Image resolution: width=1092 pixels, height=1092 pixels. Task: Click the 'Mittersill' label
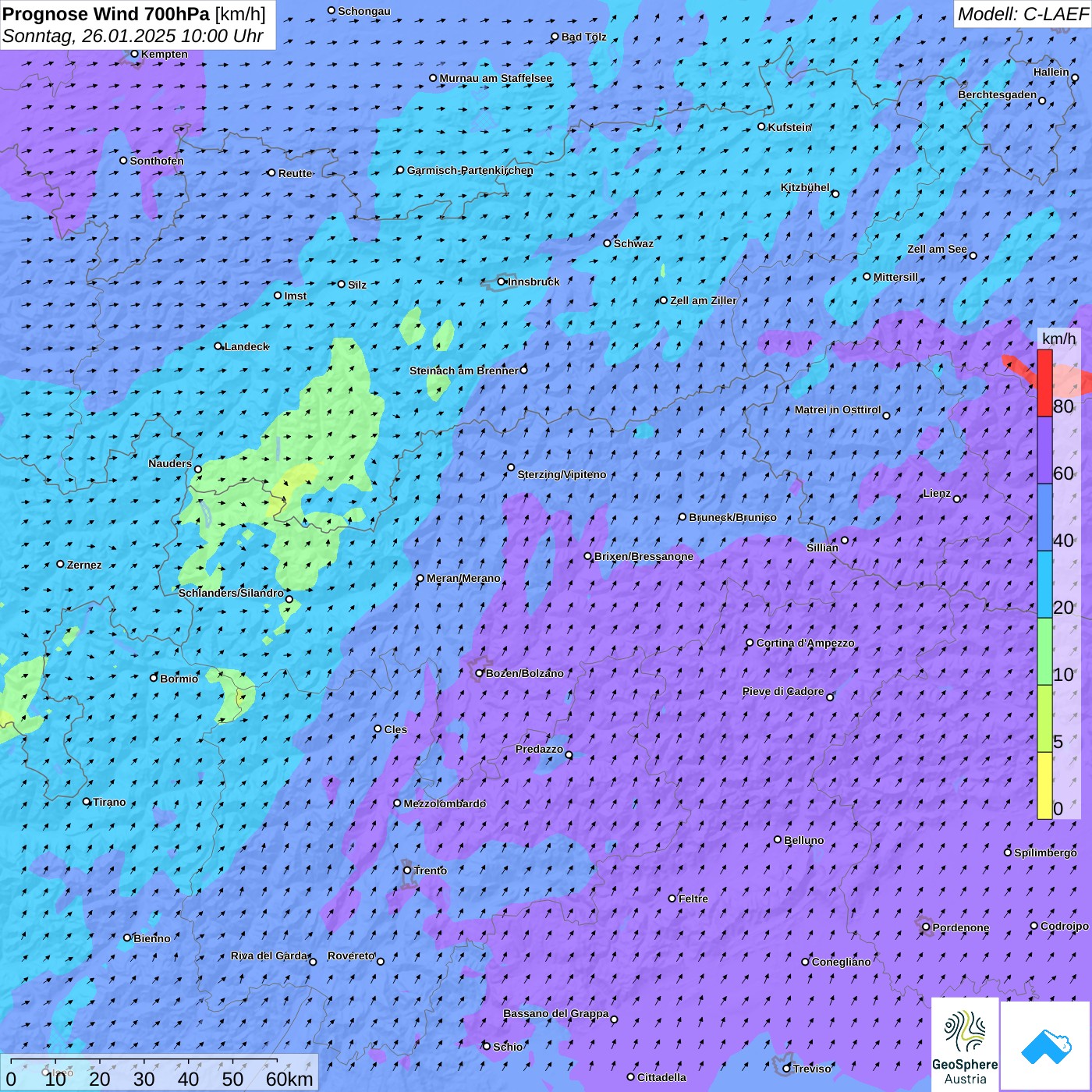point(895,277)
